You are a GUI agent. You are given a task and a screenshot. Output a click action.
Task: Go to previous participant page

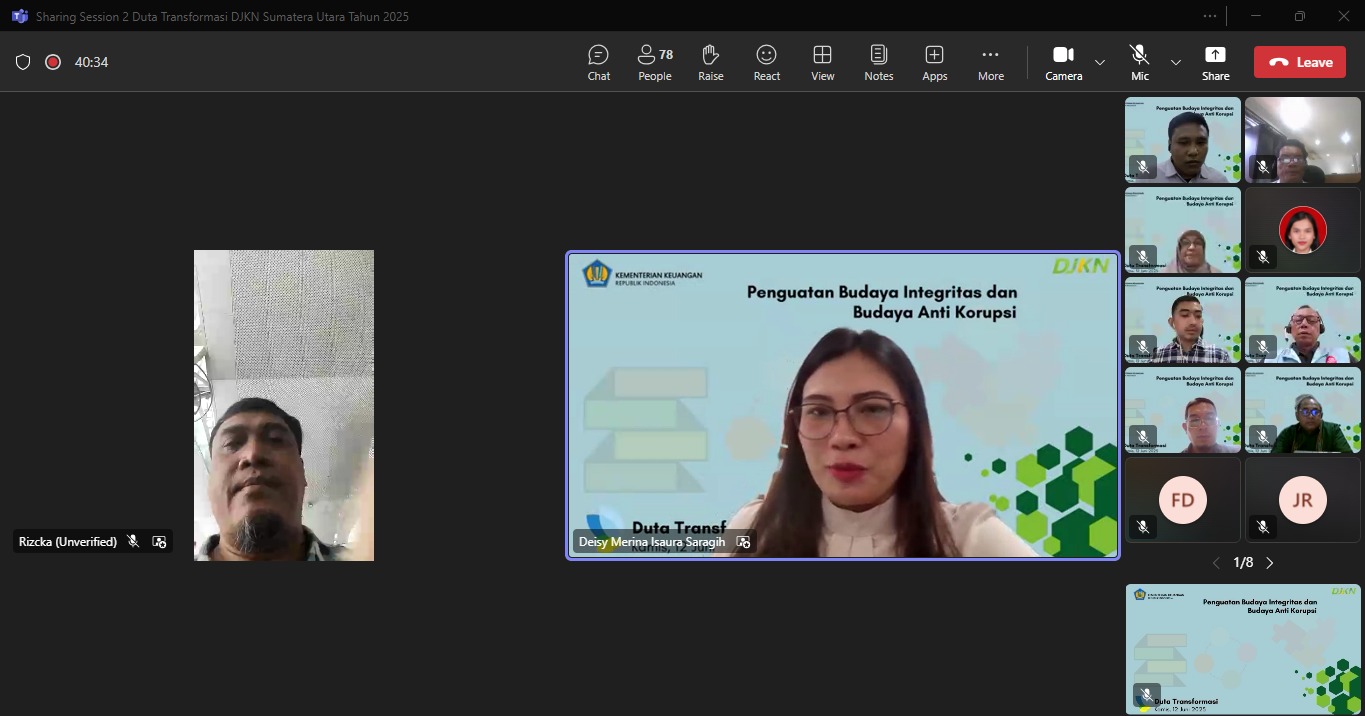1216,563
